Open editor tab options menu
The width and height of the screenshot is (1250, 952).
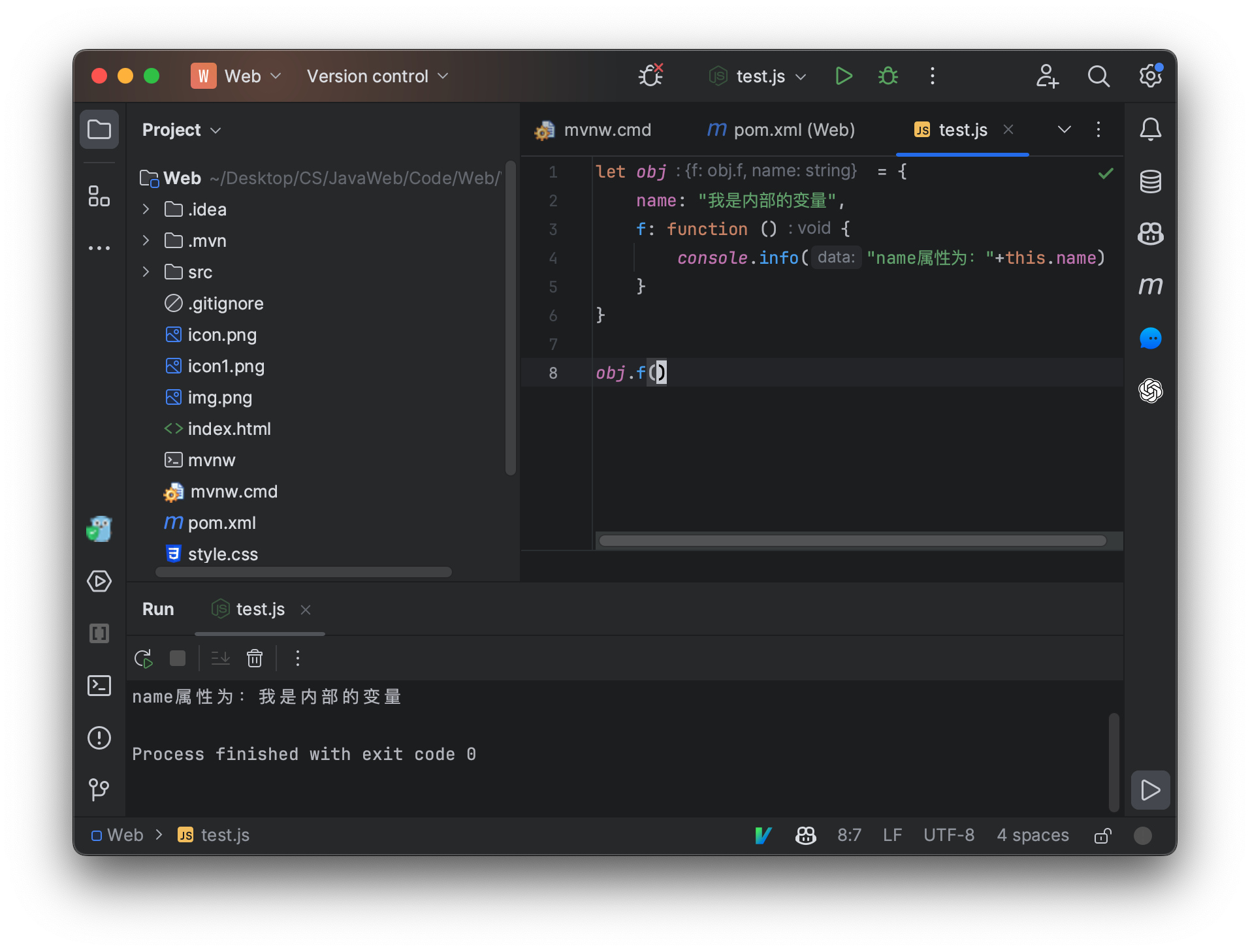tap(1098, 129)
